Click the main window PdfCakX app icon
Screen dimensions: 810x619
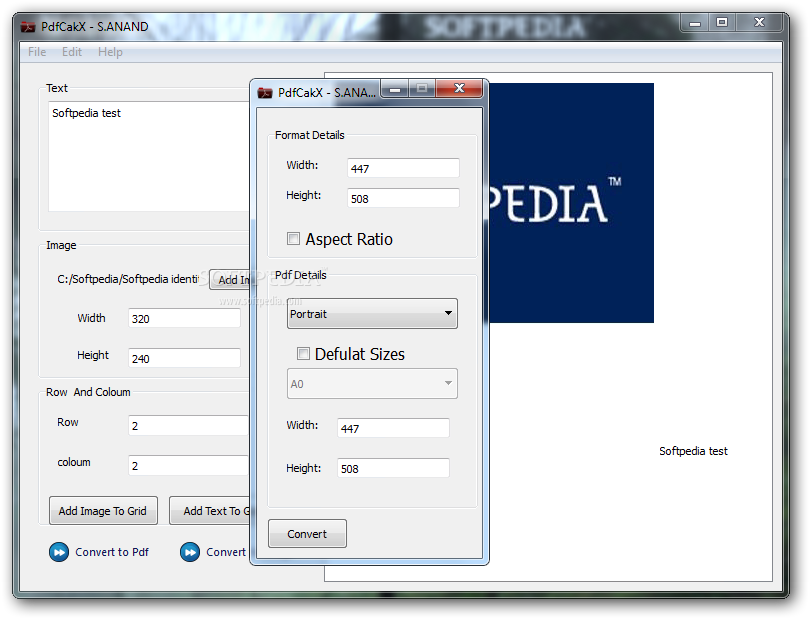click(x=28, y=27)
